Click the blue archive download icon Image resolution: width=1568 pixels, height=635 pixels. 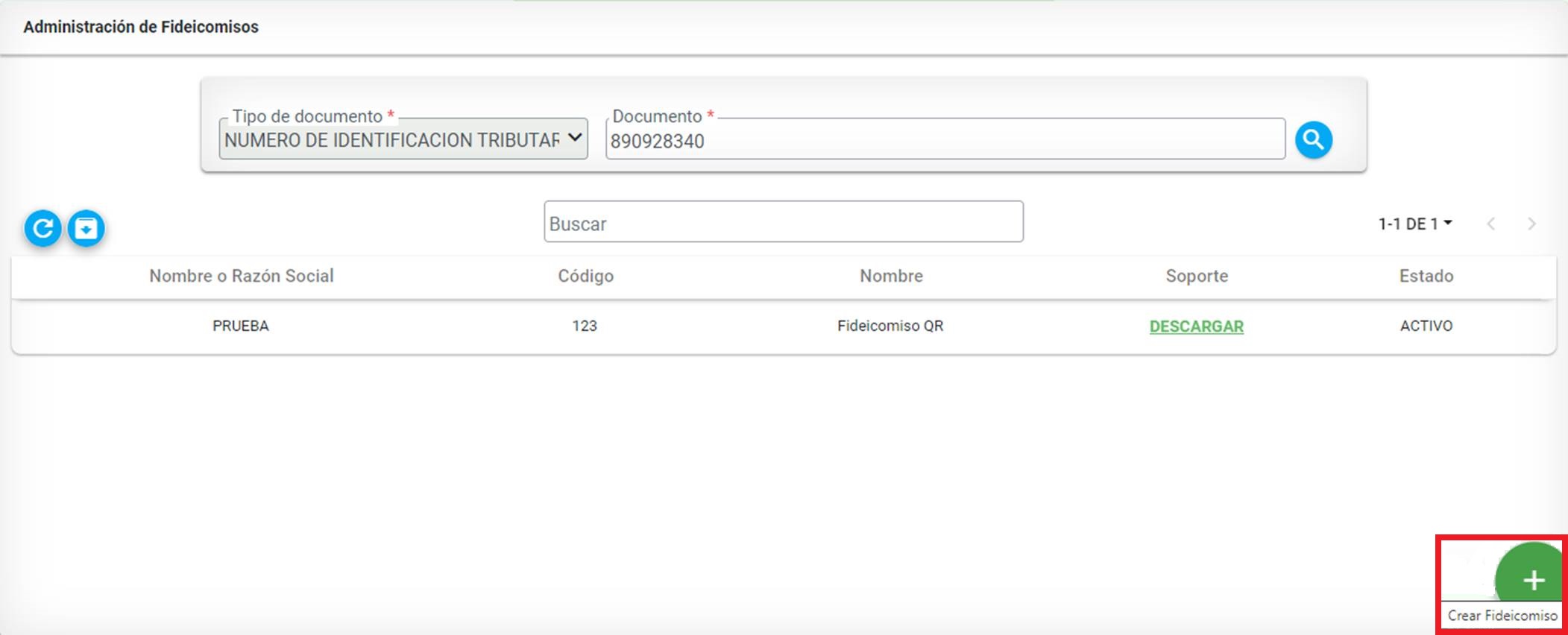click(86, 228)
